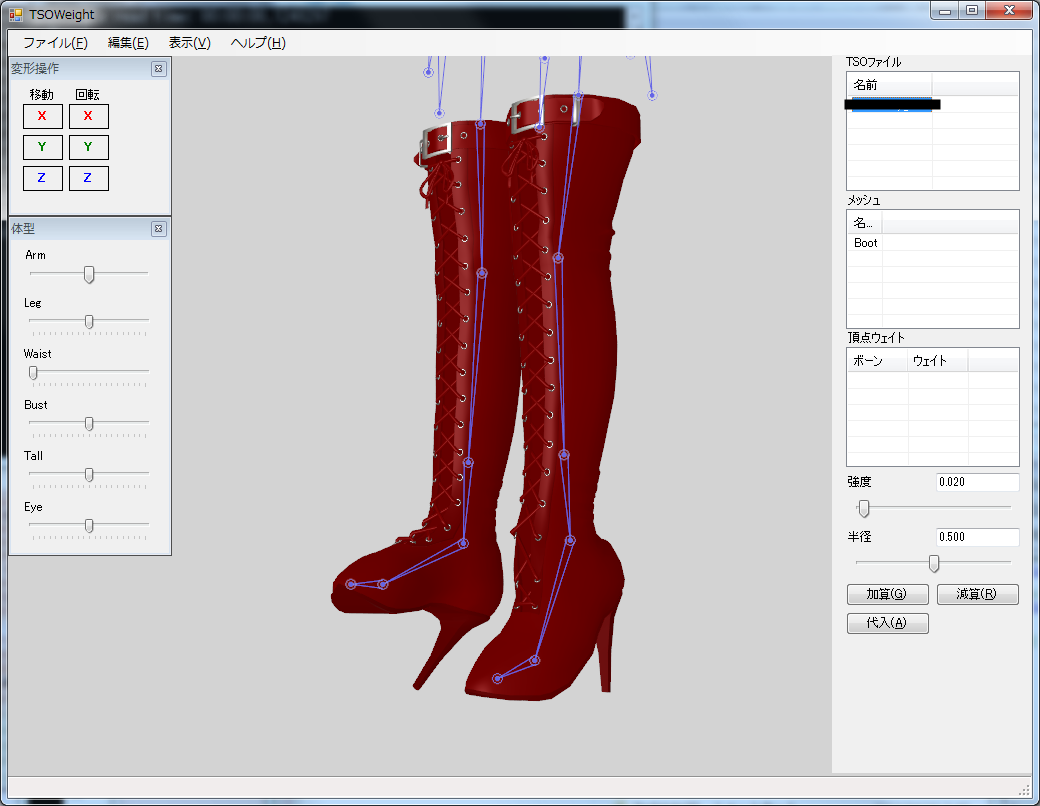Click the Arm slider handle
Screen dimensions: 1040x806
(89, 274)
